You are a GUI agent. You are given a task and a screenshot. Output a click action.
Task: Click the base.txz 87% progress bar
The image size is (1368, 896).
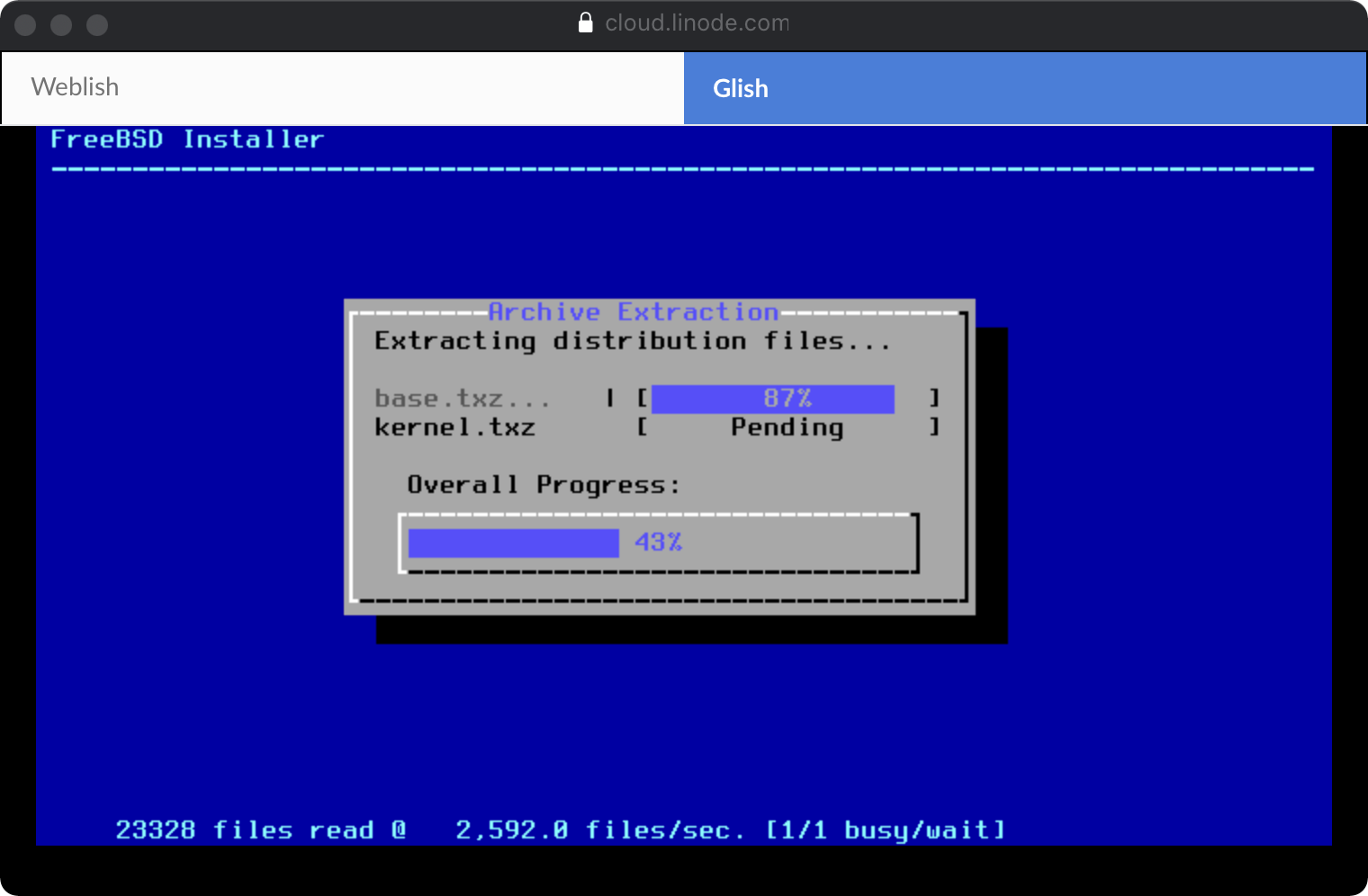[x=772, y=399]
